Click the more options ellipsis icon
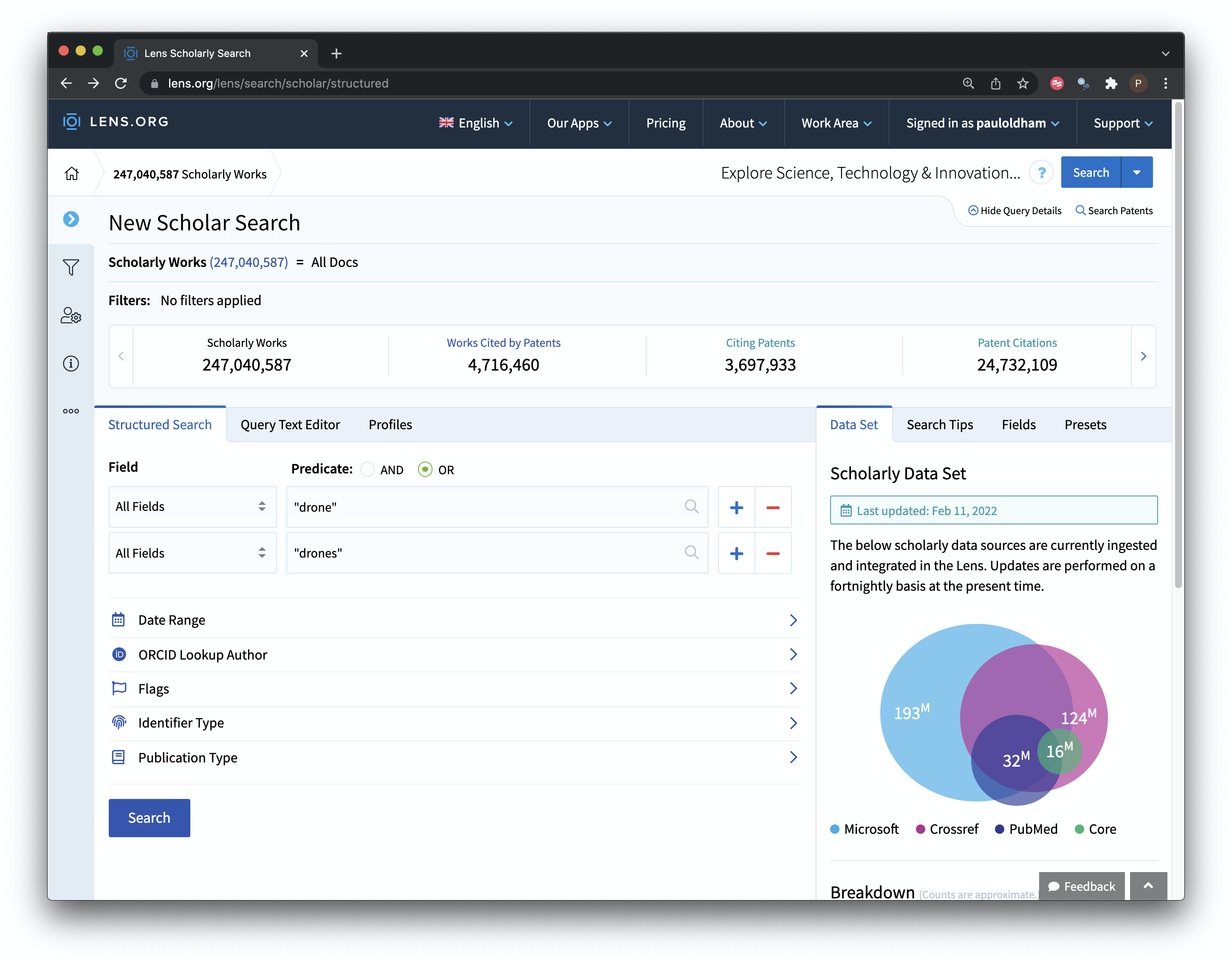The width and height of the screenshot is (1232, 963). tap(71, 411)
